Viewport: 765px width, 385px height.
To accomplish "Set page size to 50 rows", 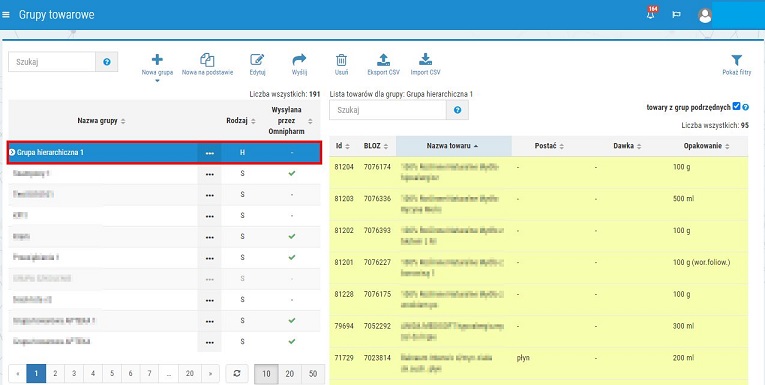I will 313,374.
